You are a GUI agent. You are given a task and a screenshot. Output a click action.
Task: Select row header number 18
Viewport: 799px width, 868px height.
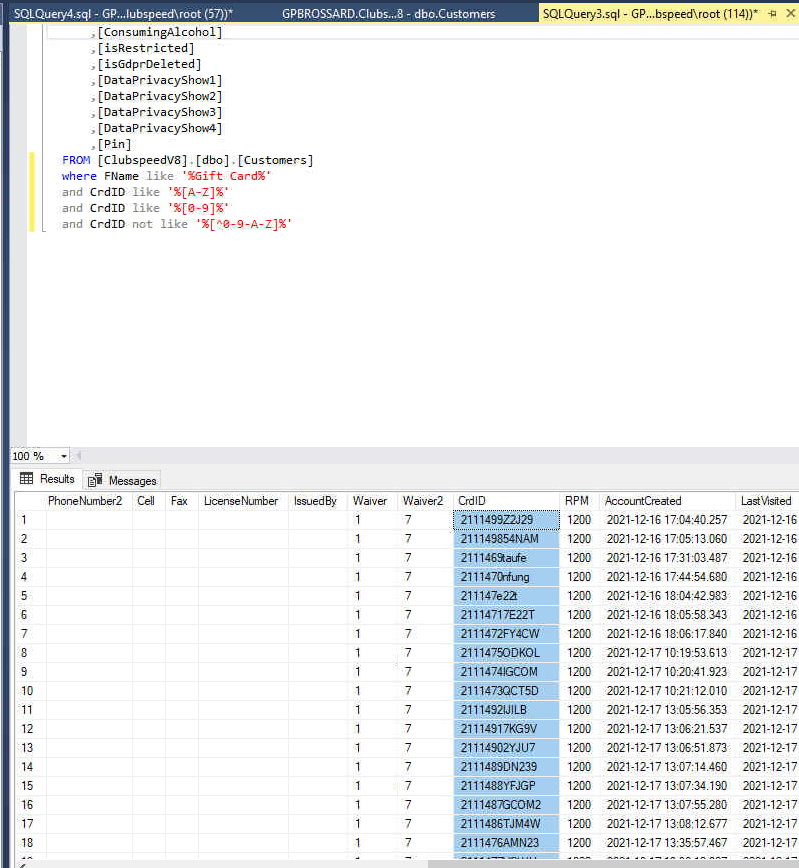[30, 843]
